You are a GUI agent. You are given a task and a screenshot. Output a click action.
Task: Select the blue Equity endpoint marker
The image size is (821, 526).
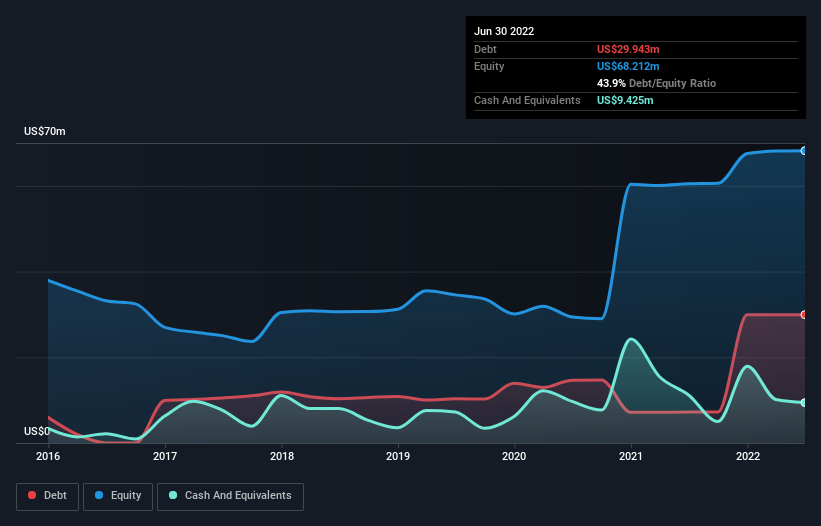[x=804, y=151]
